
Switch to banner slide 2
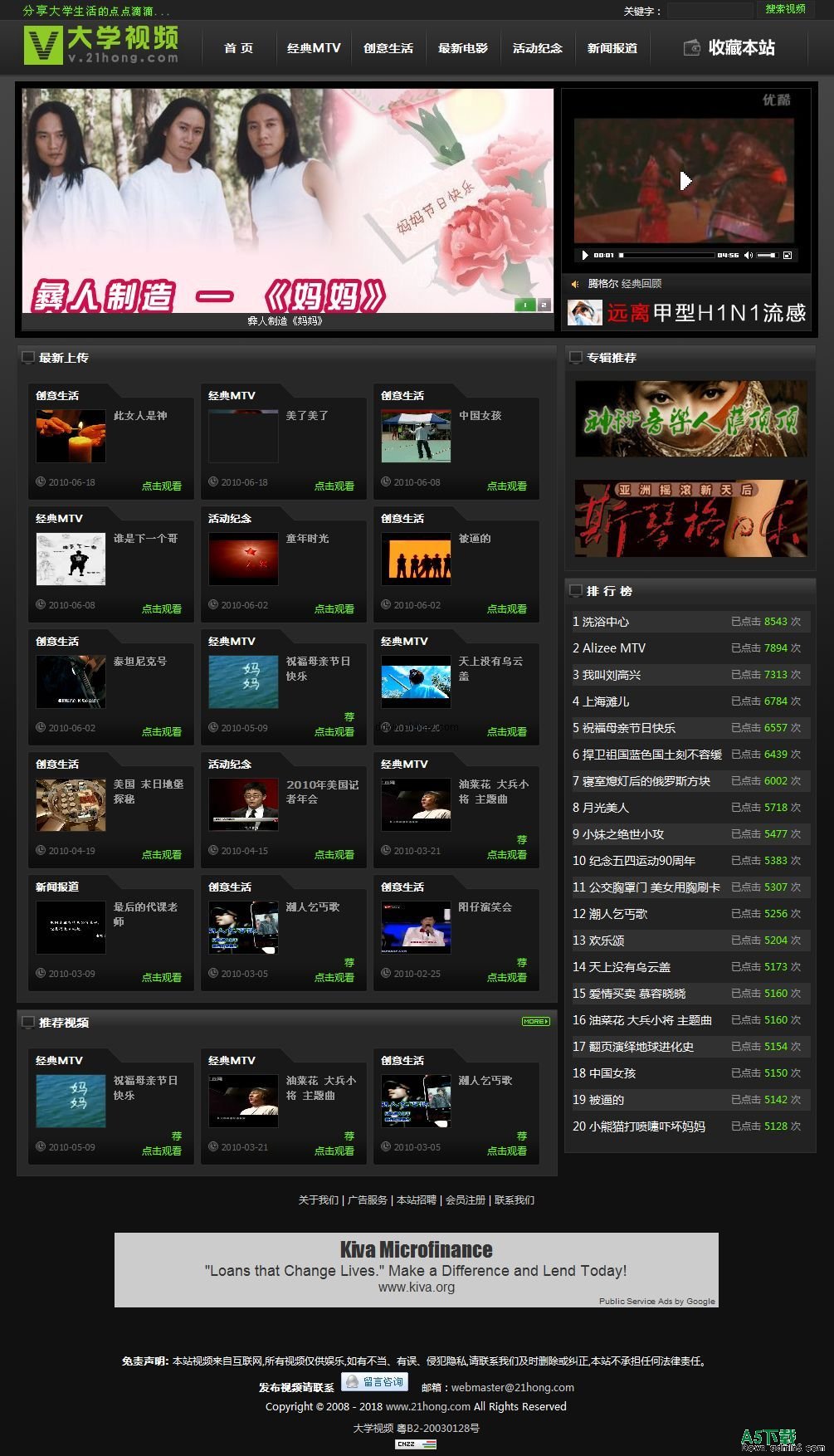point(544,305)
